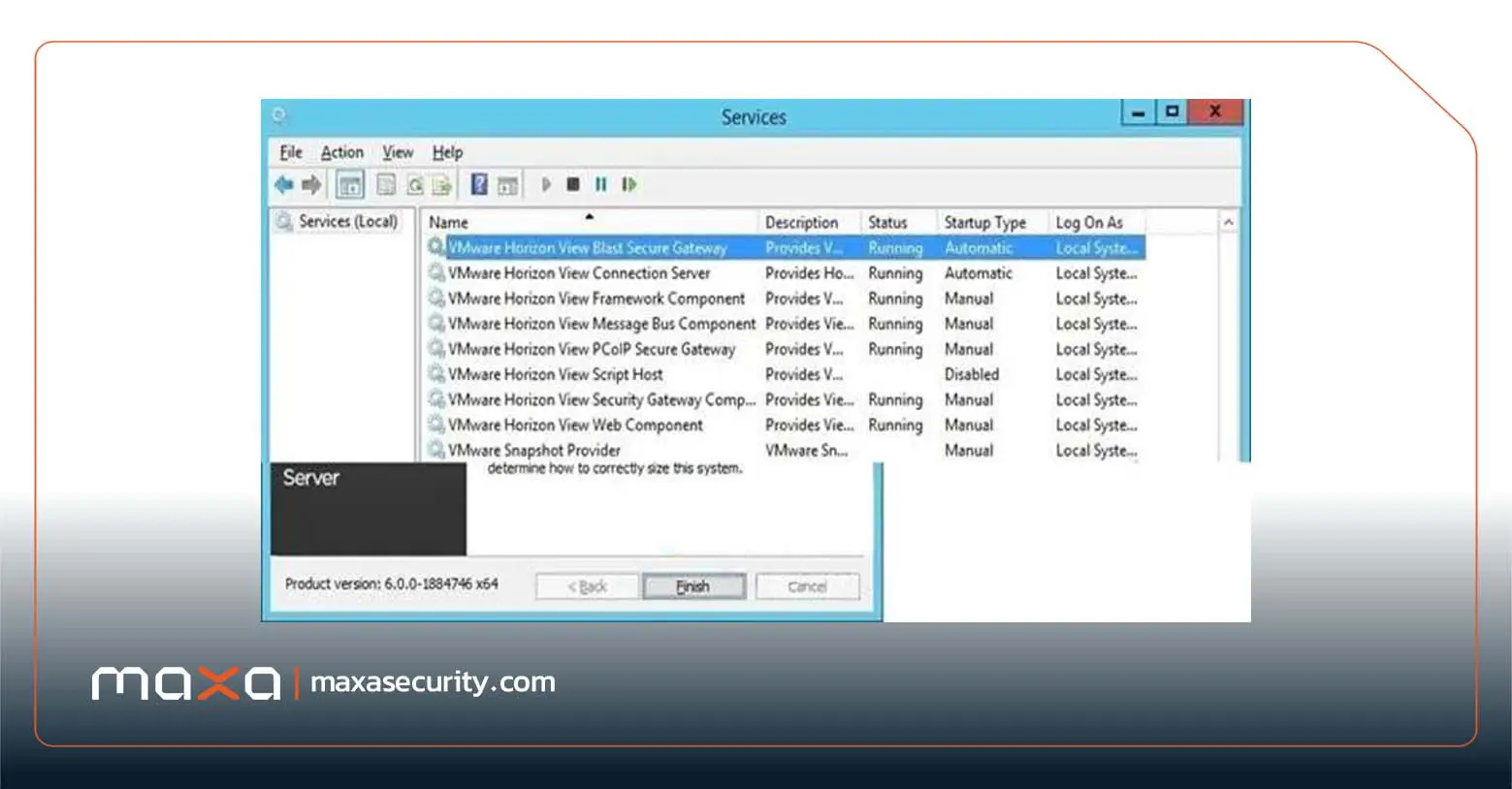Open the Help menu
The width and height of the screenshot is (1512, 789).
447,152
